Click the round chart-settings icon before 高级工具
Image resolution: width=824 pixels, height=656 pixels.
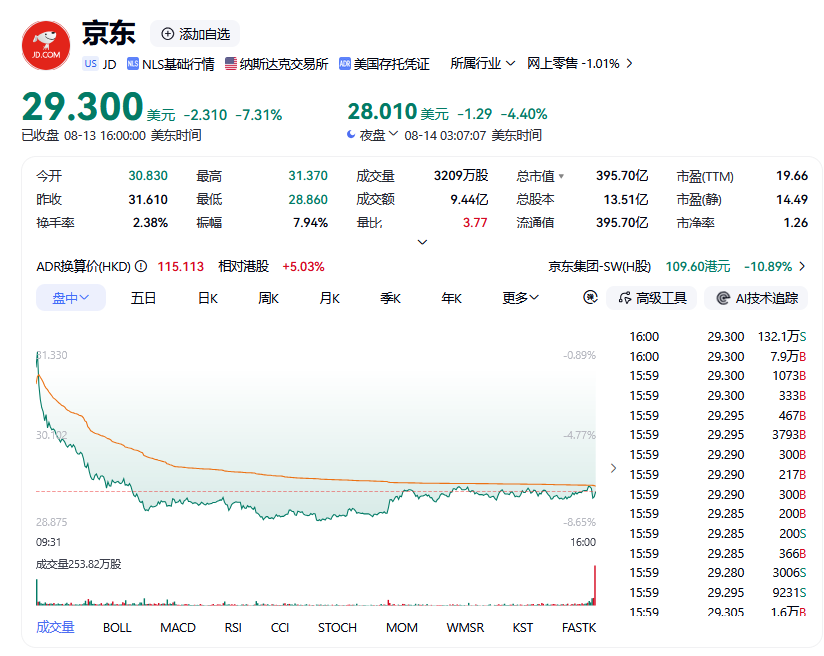pos(590,298)
